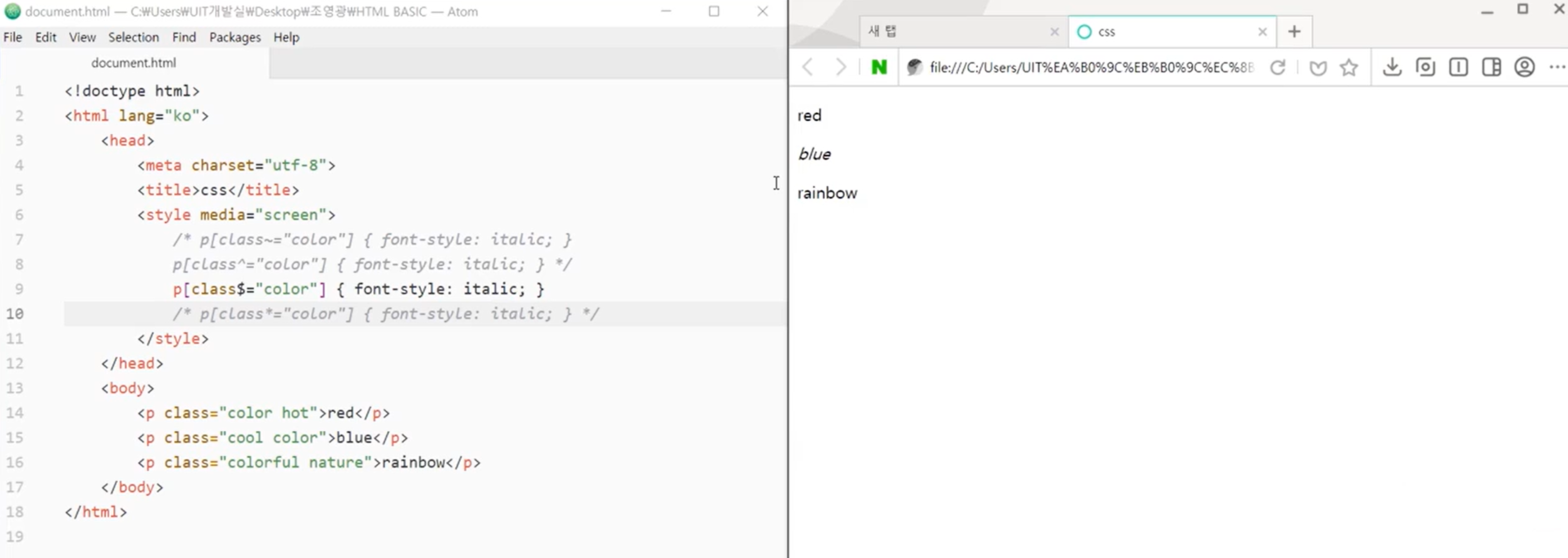Click the browser back arrow
Viewport: 1568px width, 558px height.
tap(808, 67)
